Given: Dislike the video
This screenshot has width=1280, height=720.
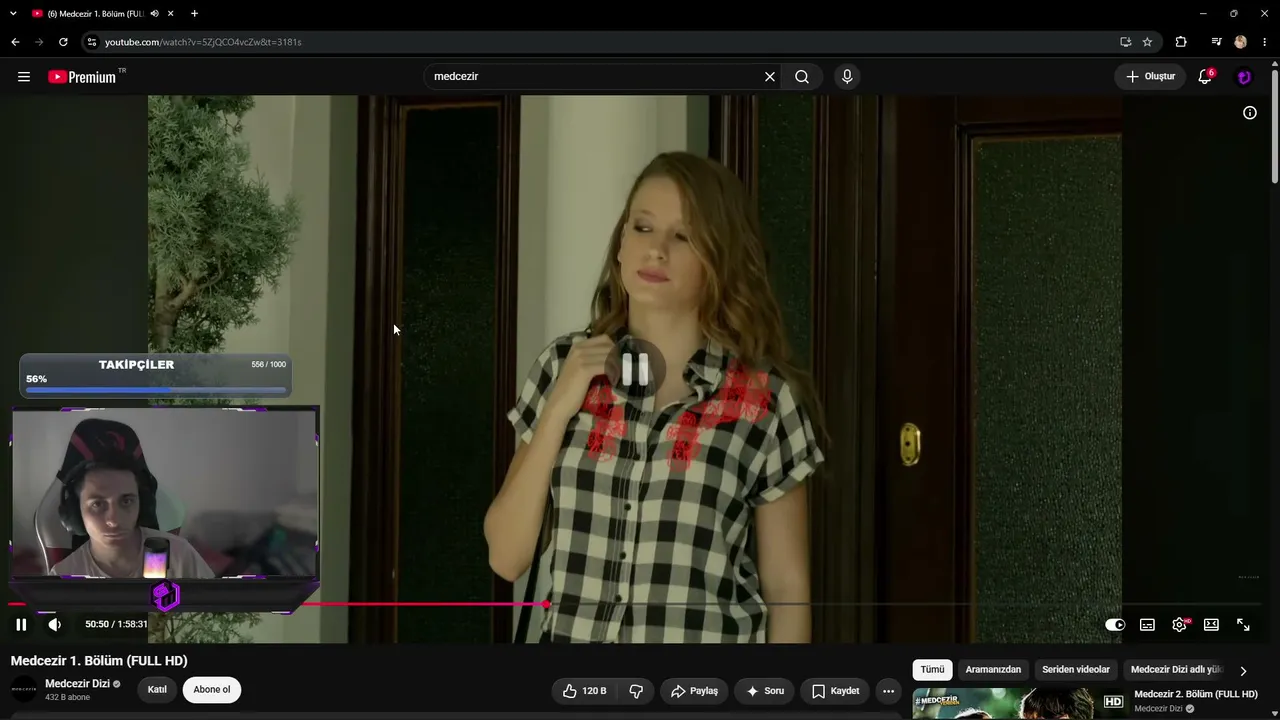Looking at the screenshot, I should (x=636, y=691).
